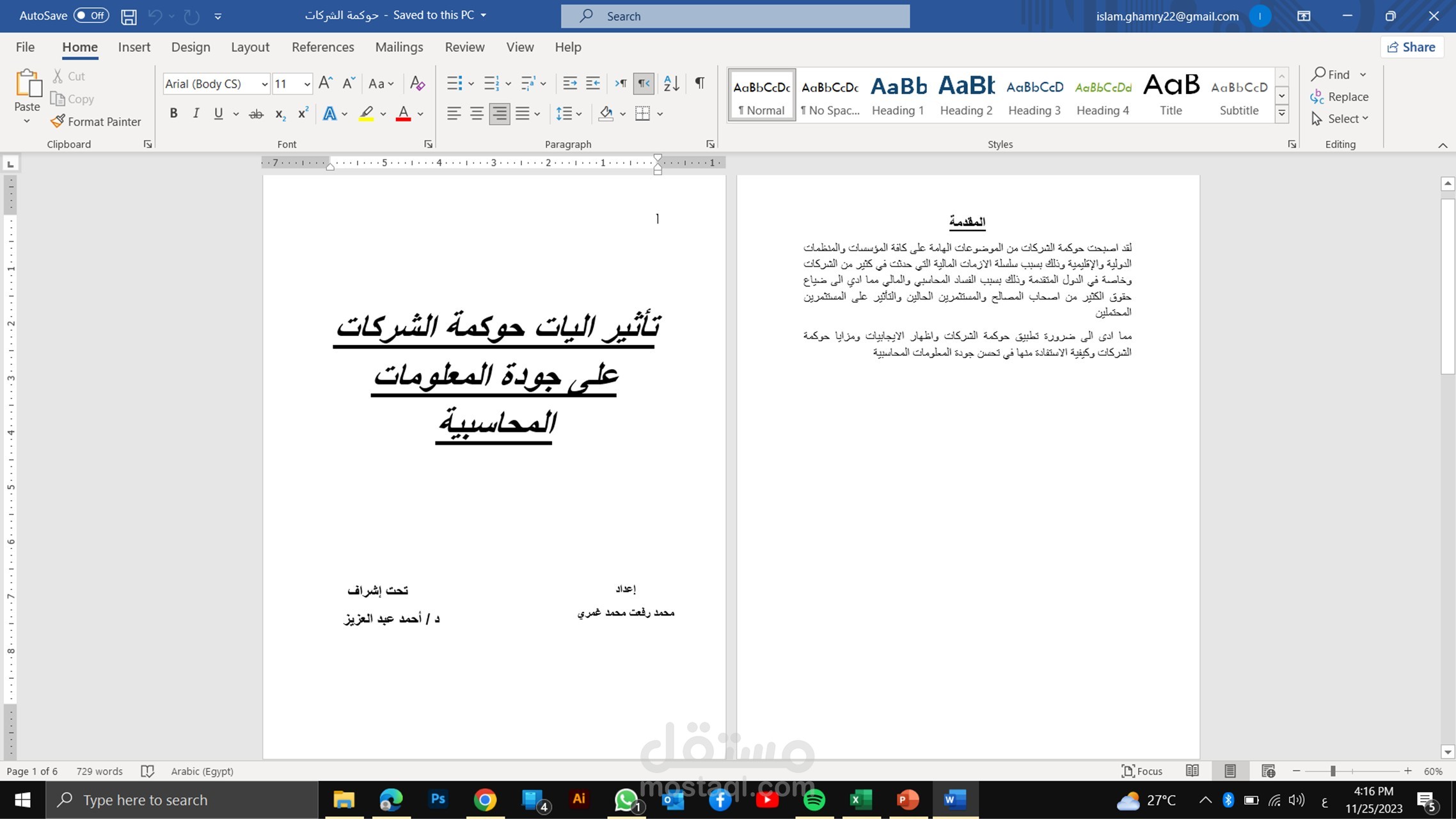1456x819 pixels.
Task: Toggle Underline formatting
Action: point(218,114)
